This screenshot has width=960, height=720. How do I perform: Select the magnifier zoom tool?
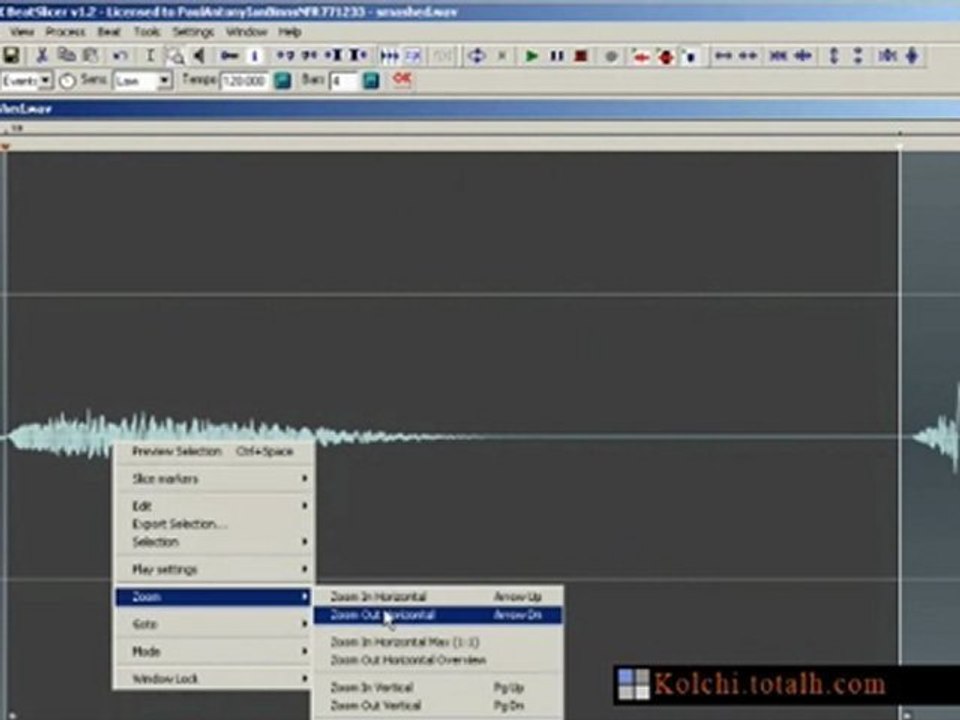(175, 56)
